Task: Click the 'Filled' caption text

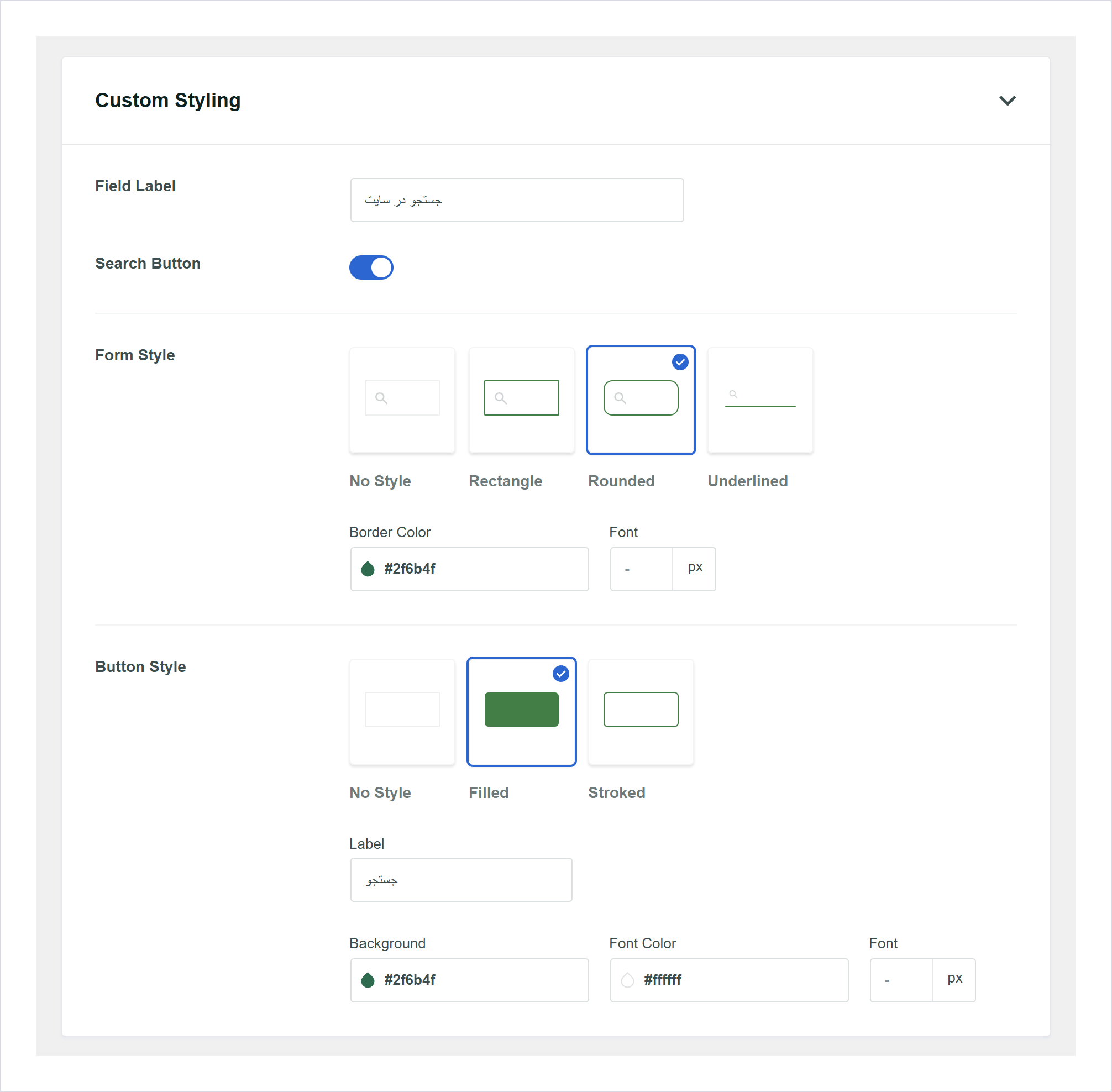Action: click(x=489, y=792)
